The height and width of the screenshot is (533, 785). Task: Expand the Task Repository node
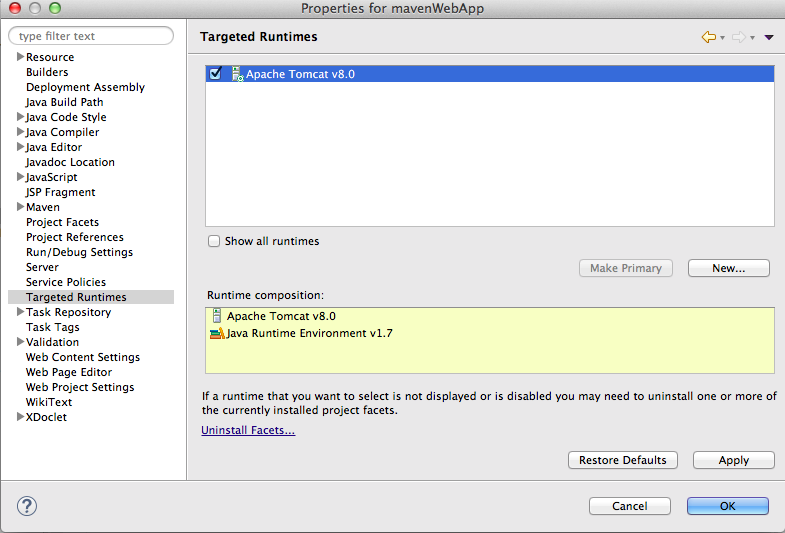[x=21, y=311]
